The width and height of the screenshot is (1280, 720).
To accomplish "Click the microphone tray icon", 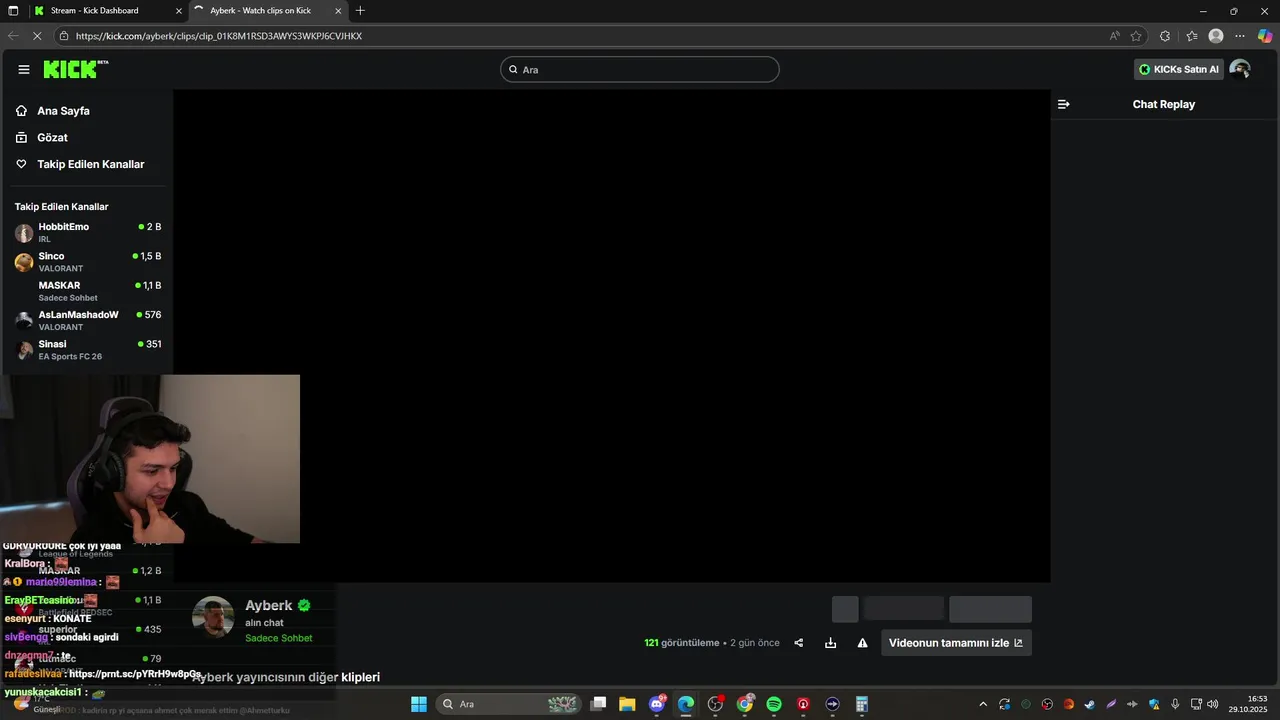I will click(1175, 704).
